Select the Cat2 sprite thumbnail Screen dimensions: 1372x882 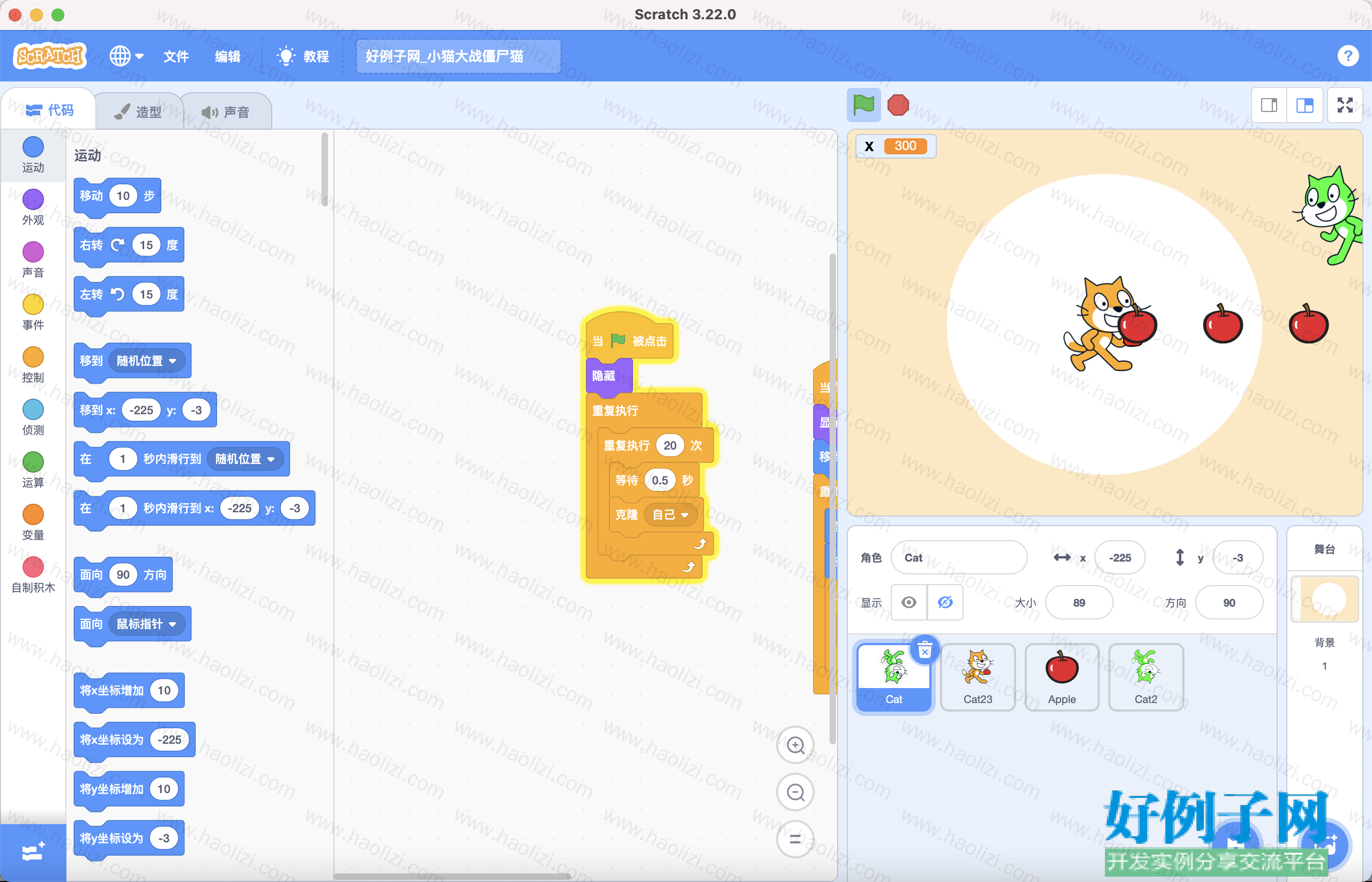pyautogui.click(x=1146, y=677)
